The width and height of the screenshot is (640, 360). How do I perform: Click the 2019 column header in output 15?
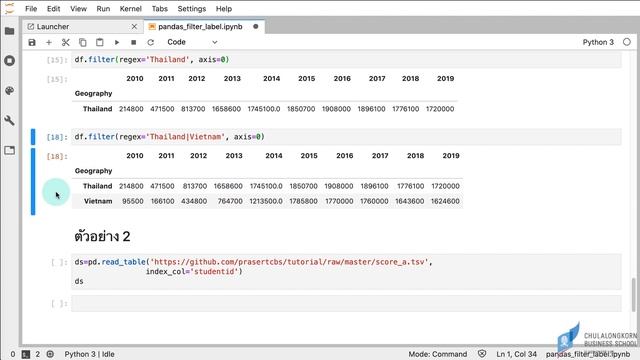click(445, 78)
